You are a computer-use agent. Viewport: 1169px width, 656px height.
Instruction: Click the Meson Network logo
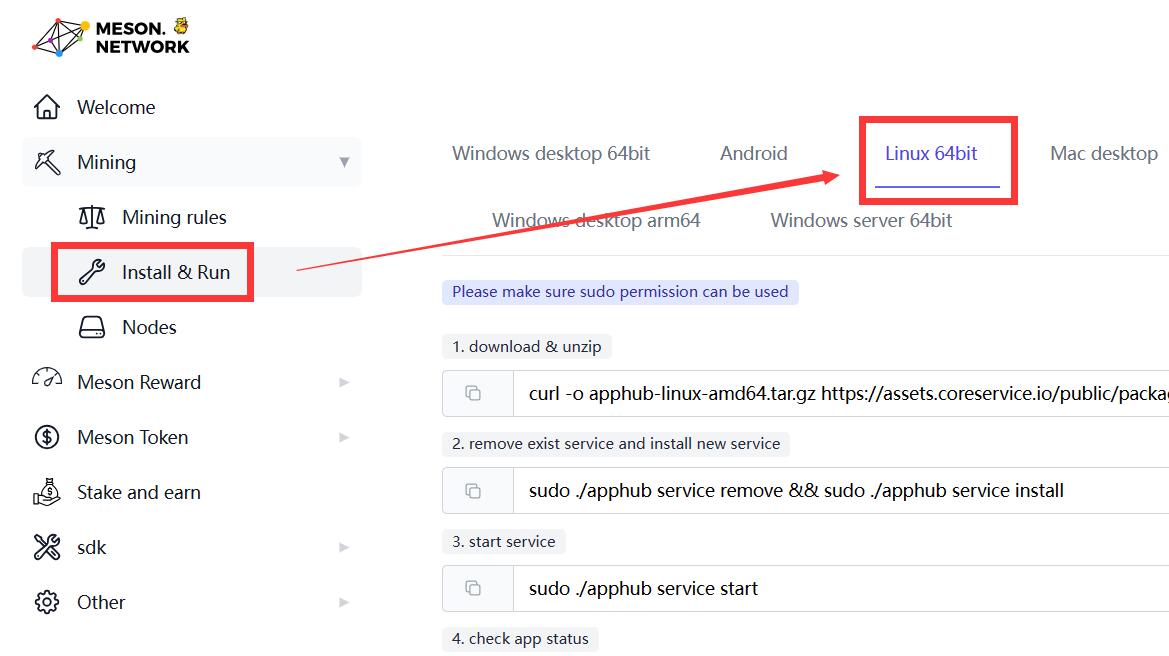point(110,37)
